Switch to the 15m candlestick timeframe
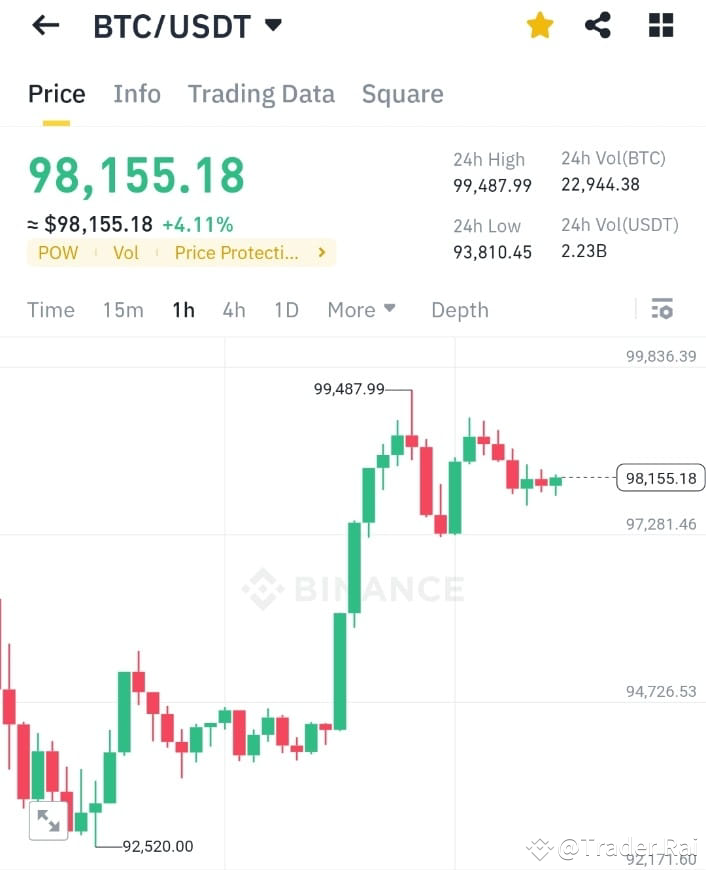Viewport: 706px width, 870px height. click(x=122, y=310)
